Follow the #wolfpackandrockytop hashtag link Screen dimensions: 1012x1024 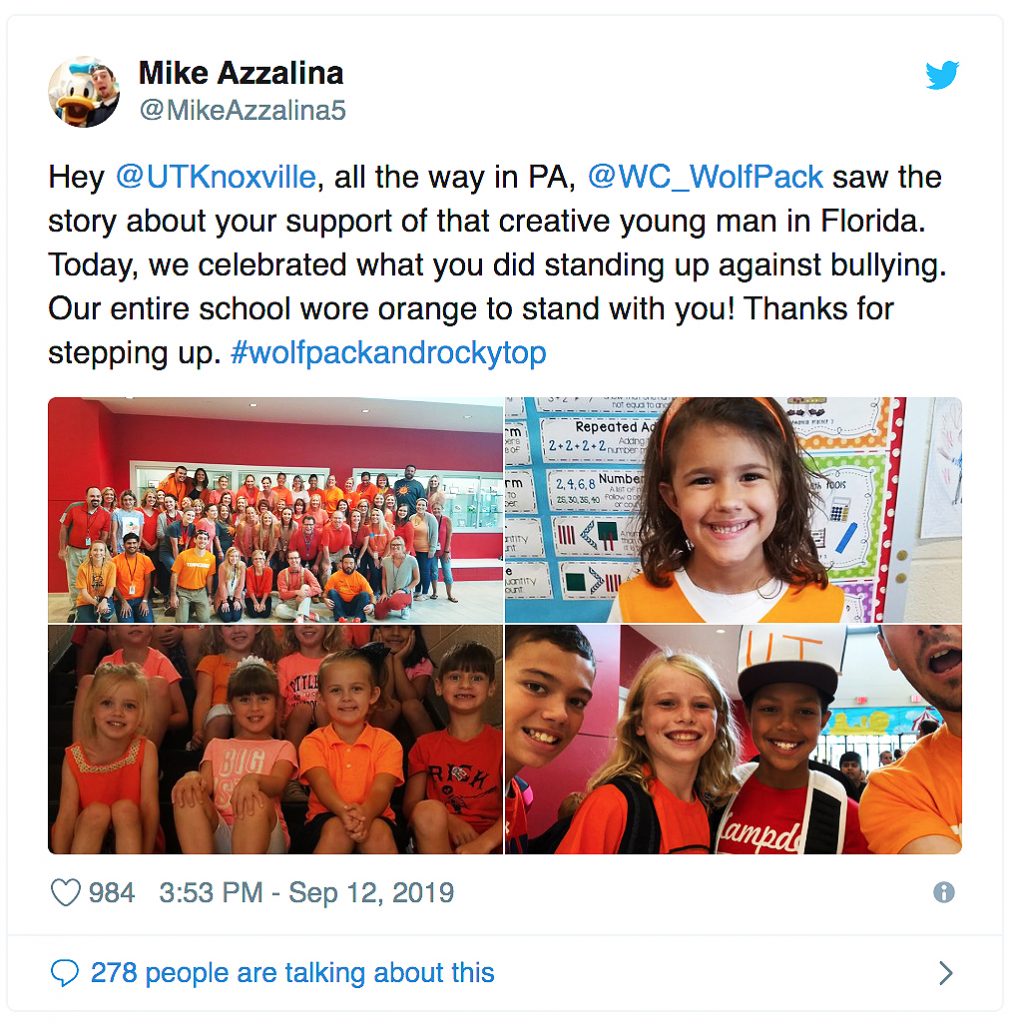[388, 353]
